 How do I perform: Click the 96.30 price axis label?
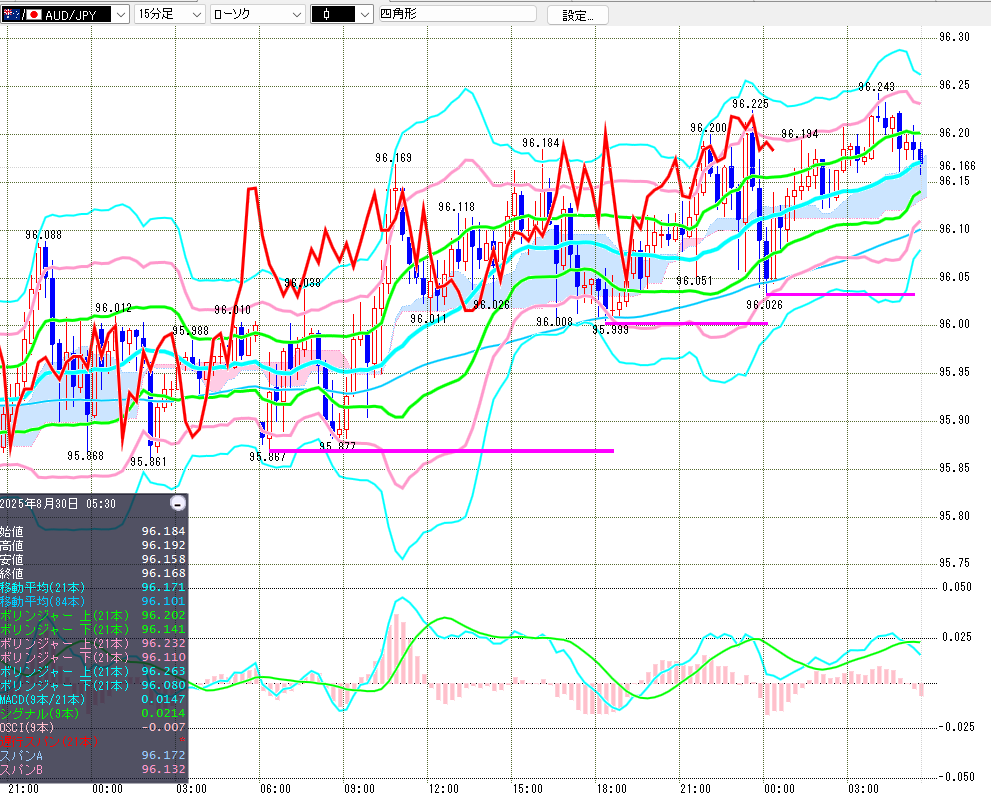954,37
